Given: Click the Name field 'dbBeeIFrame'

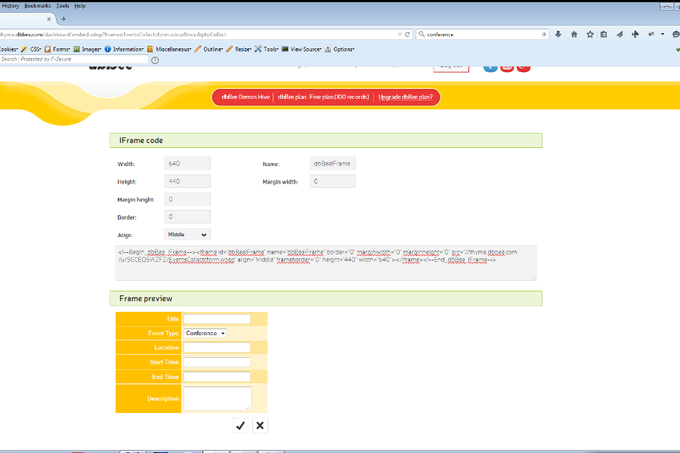Looking at the screenshot, I should coord(333,163).
